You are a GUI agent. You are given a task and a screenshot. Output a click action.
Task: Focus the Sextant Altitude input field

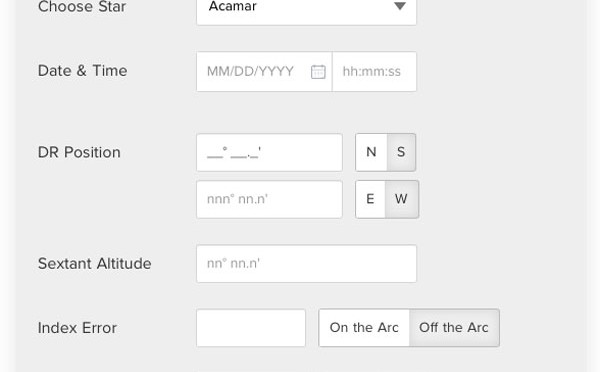pyautogui.click(x=306, y=264)
